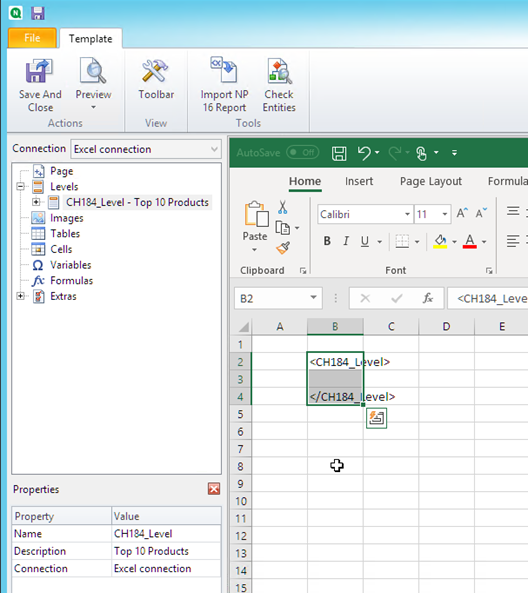Click the Preview magnifier icon

click(93, 70)
